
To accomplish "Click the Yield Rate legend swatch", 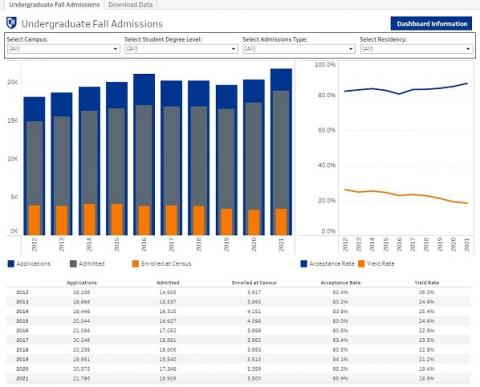I will [361, 264].
